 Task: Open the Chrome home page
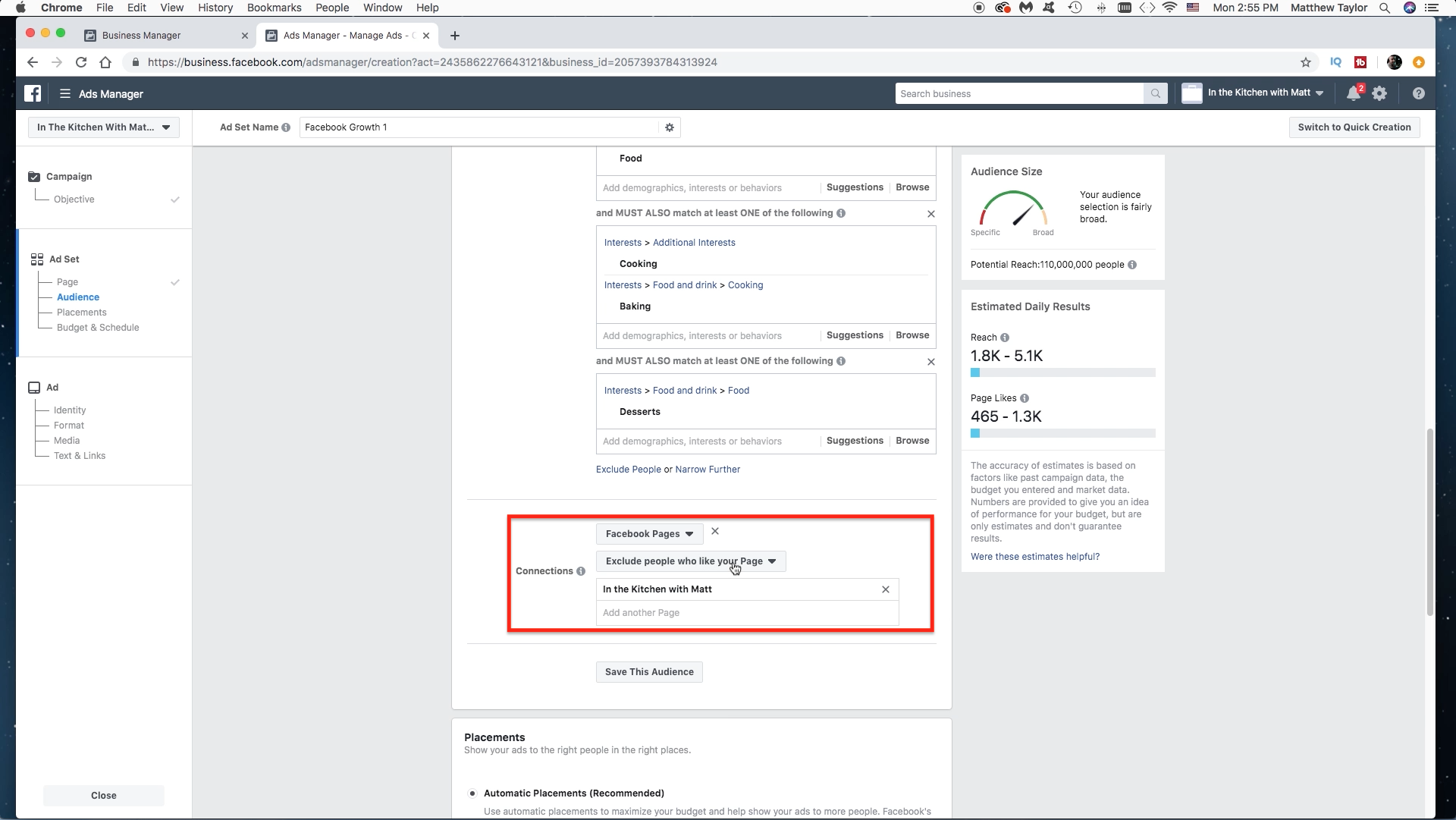(x=105, y=62)
